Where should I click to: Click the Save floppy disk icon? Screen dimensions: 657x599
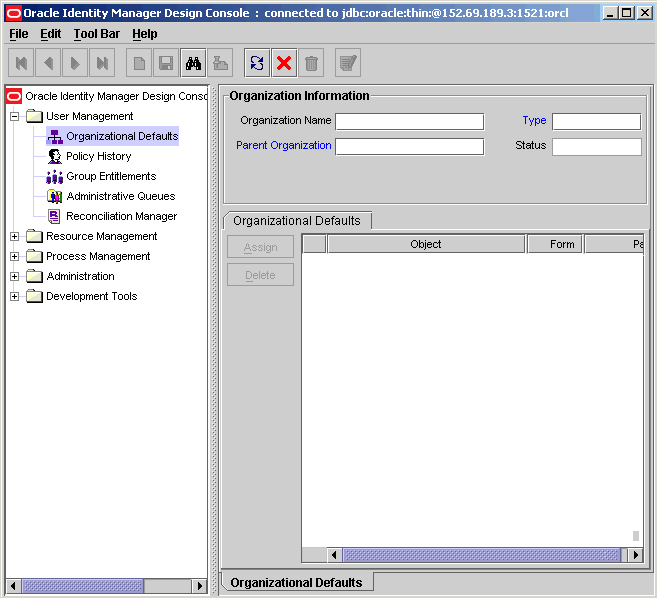pos(166,63)
